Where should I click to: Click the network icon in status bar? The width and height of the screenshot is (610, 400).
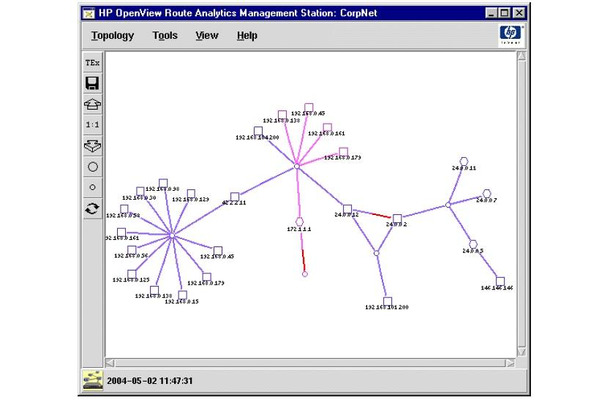click(x=93, y=380)
